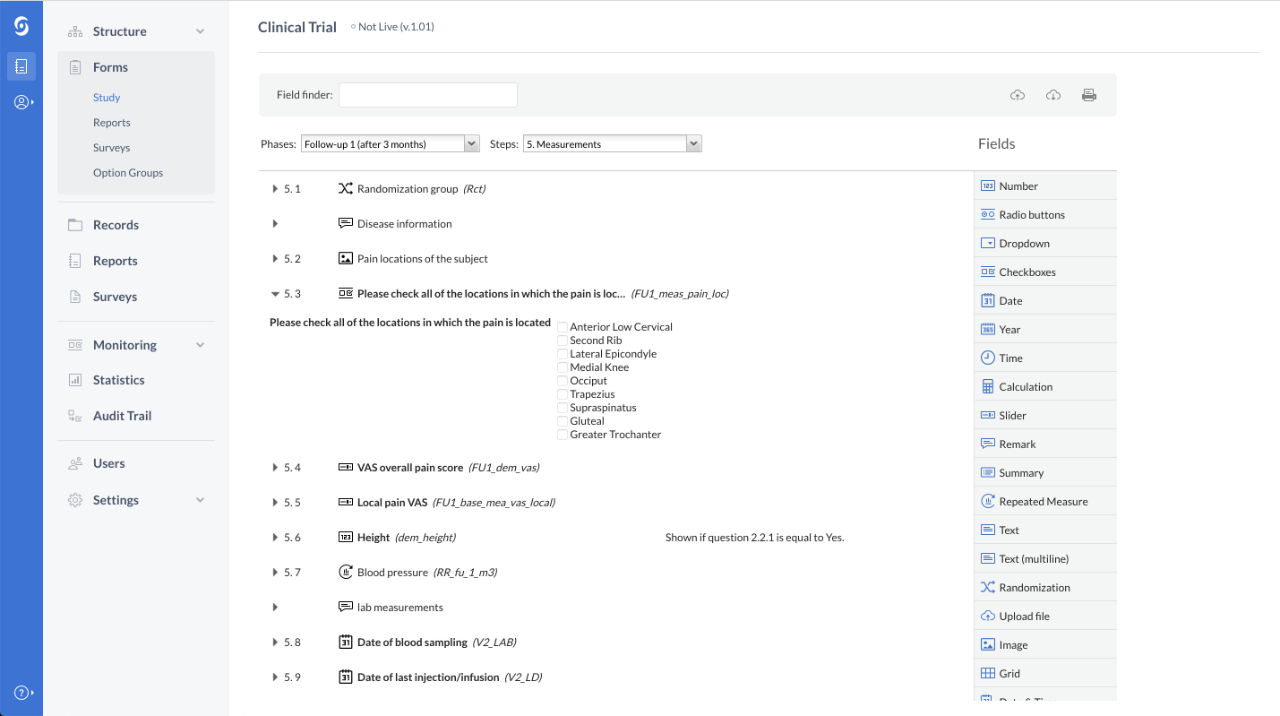
Task: Click the Settings gear icon in navigation
Action: click(75, 499)
